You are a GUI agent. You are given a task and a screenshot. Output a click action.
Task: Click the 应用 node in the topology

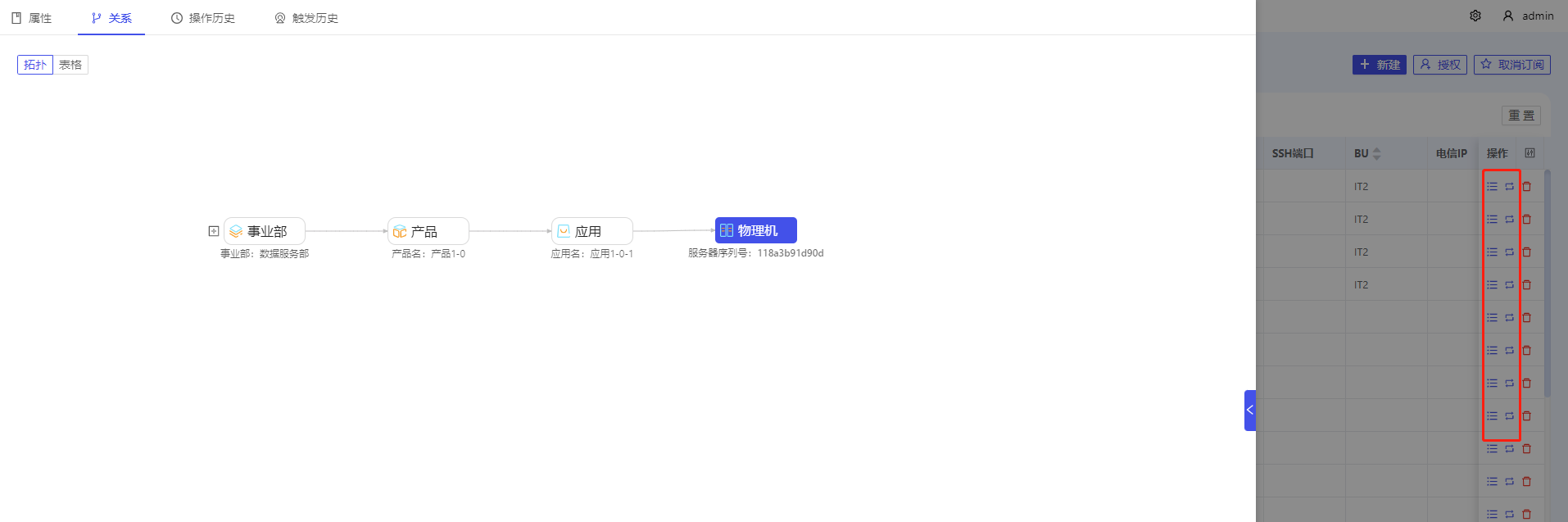click(x=591, y=231)
